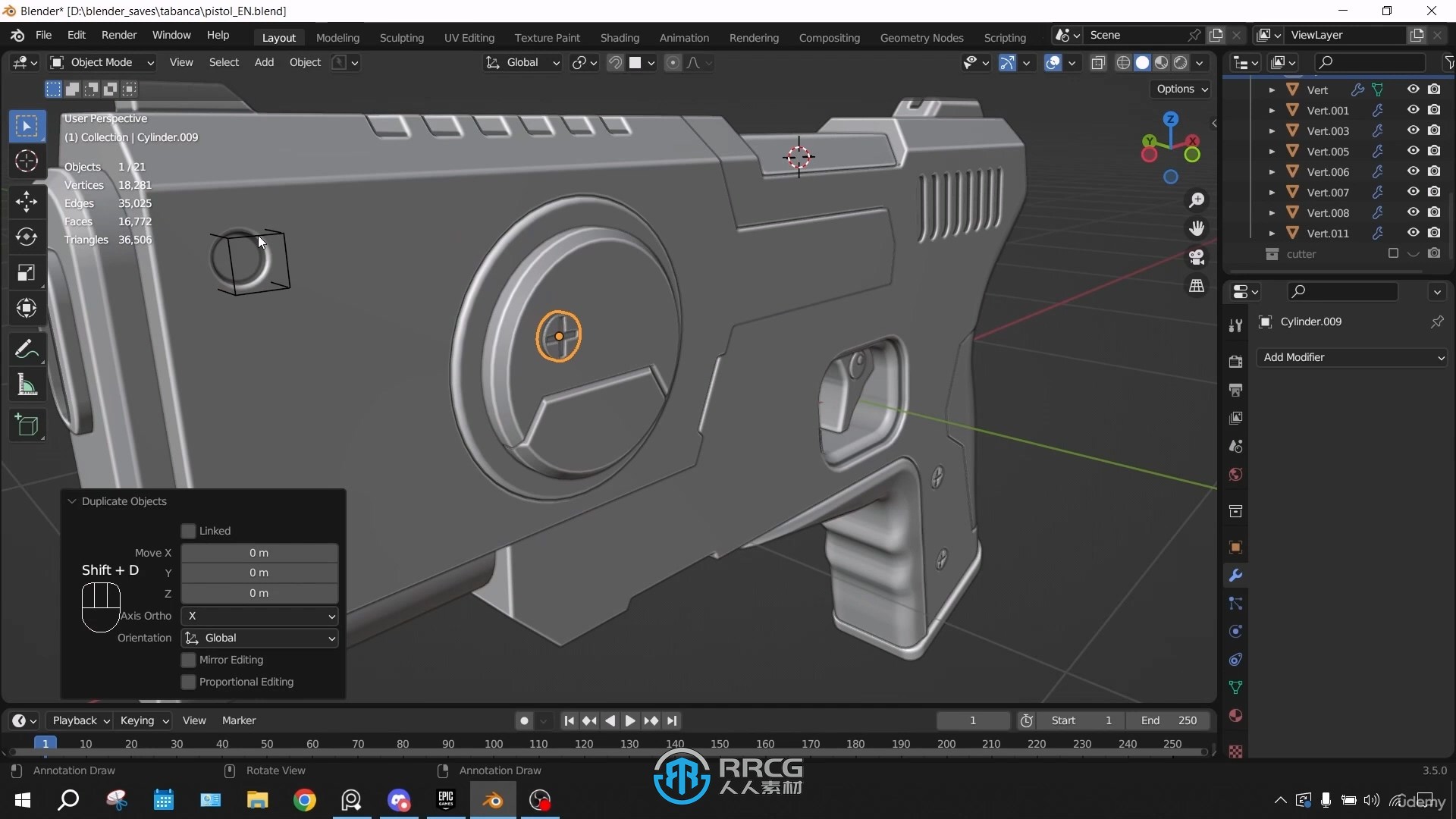
Task: Select rendered viewport shading sphere
Action: point(1180,63)
